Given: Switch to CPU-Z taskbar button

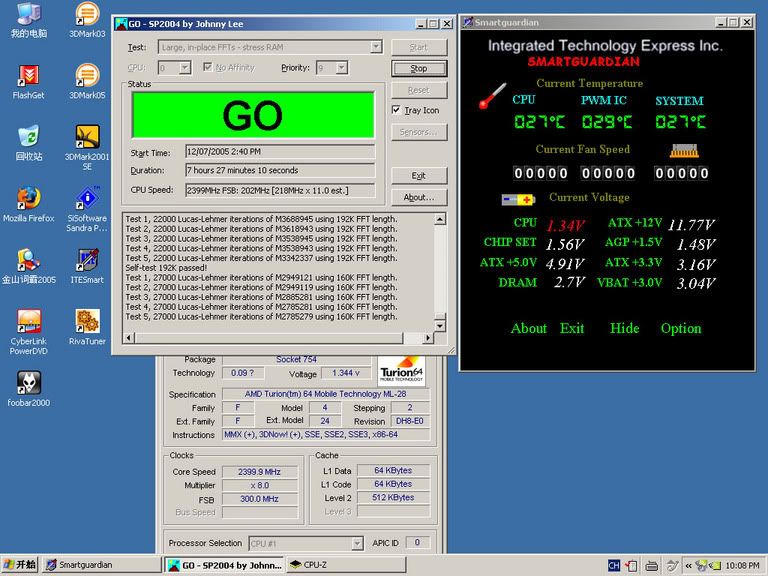Looking at the screenshot, I should click(346, 565).
